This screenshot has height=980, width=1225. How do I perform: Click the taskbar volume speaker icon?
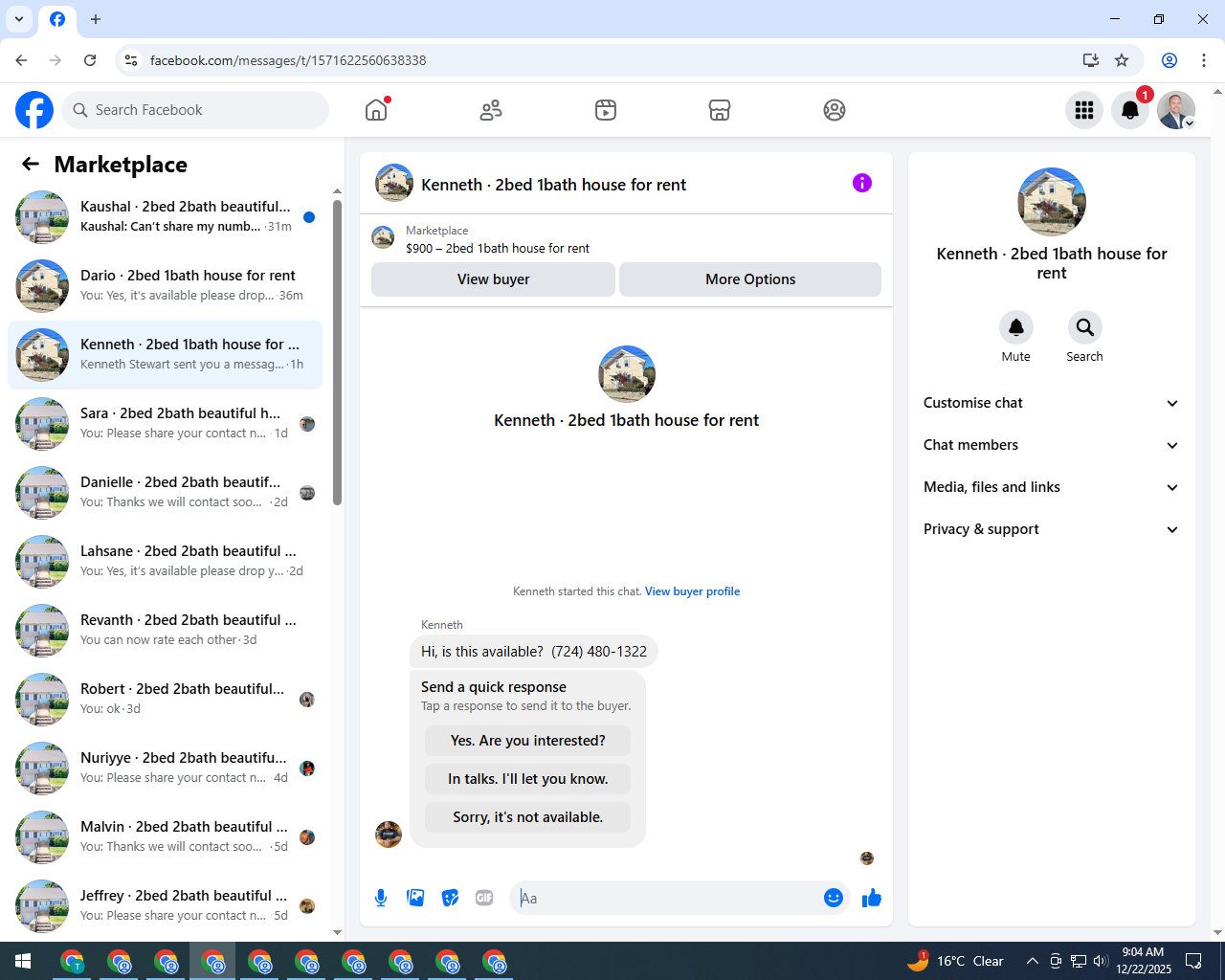point(1100,961)
